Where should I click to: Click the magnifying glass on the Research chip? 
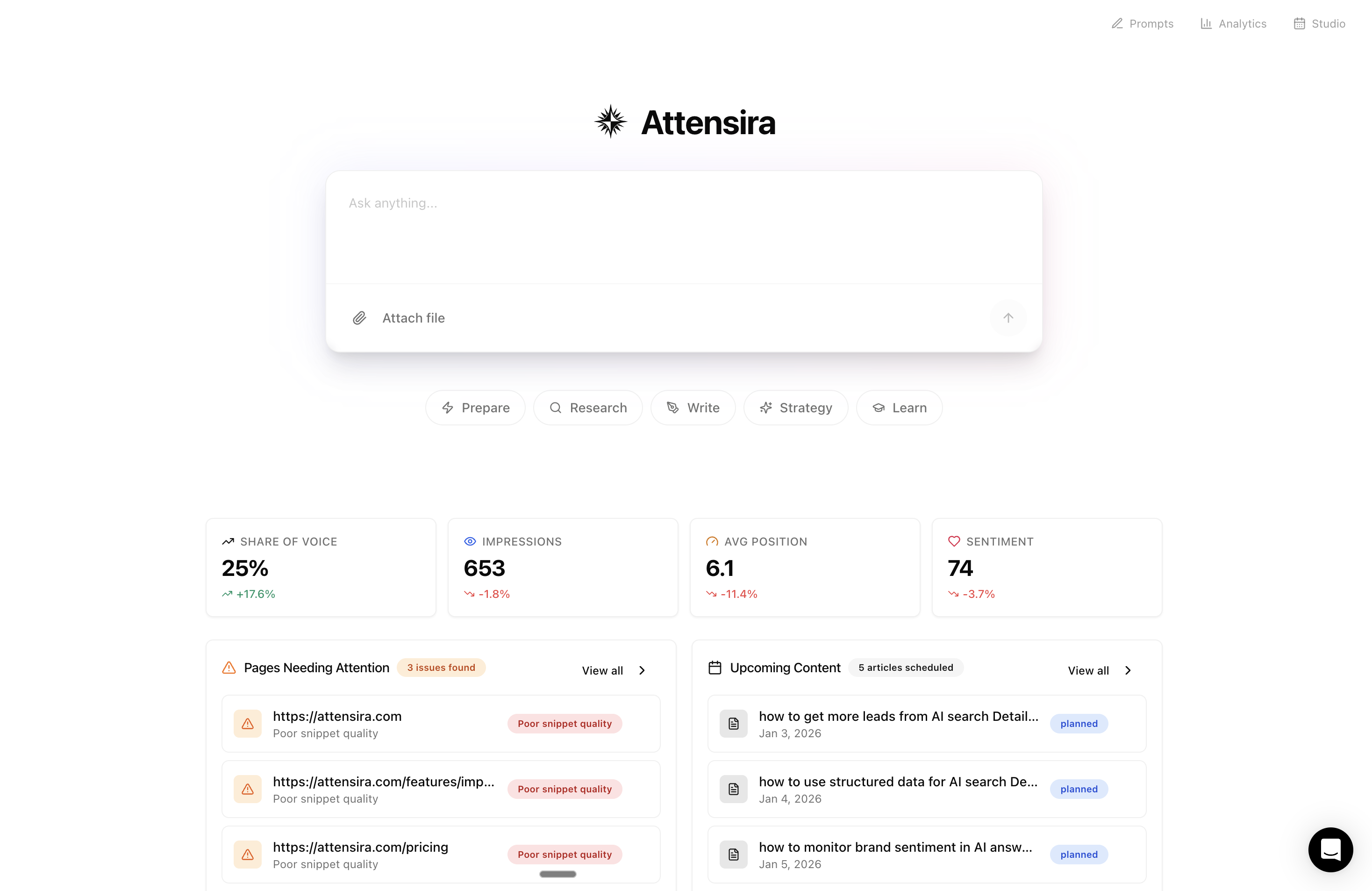556,407
